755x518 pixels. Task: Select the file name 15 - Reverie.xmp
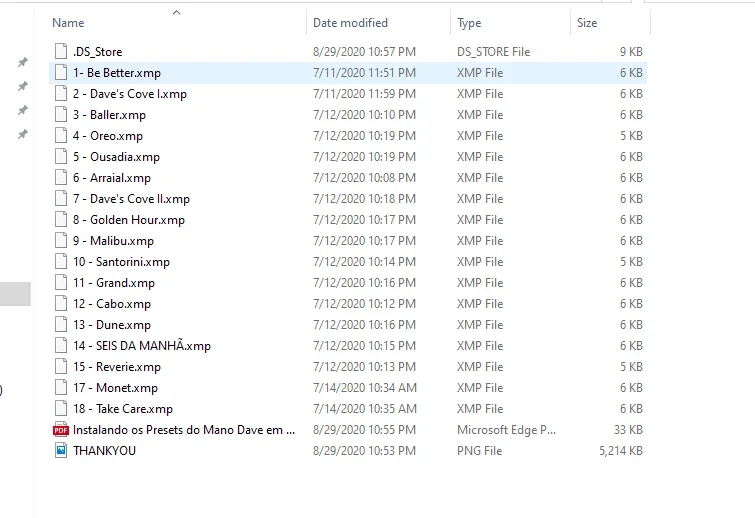pyautogui.click(x=117, y=367)
